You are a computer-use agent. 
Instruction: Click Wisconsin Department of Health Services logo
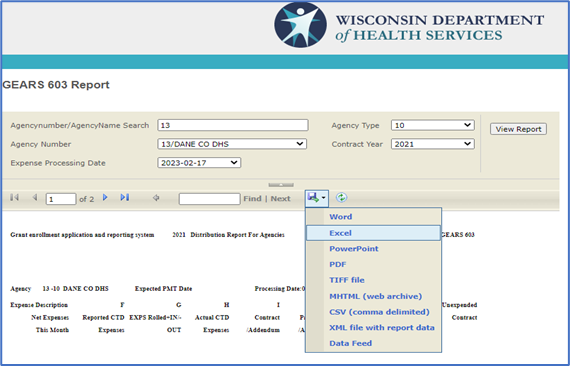[x=409, y=25]
